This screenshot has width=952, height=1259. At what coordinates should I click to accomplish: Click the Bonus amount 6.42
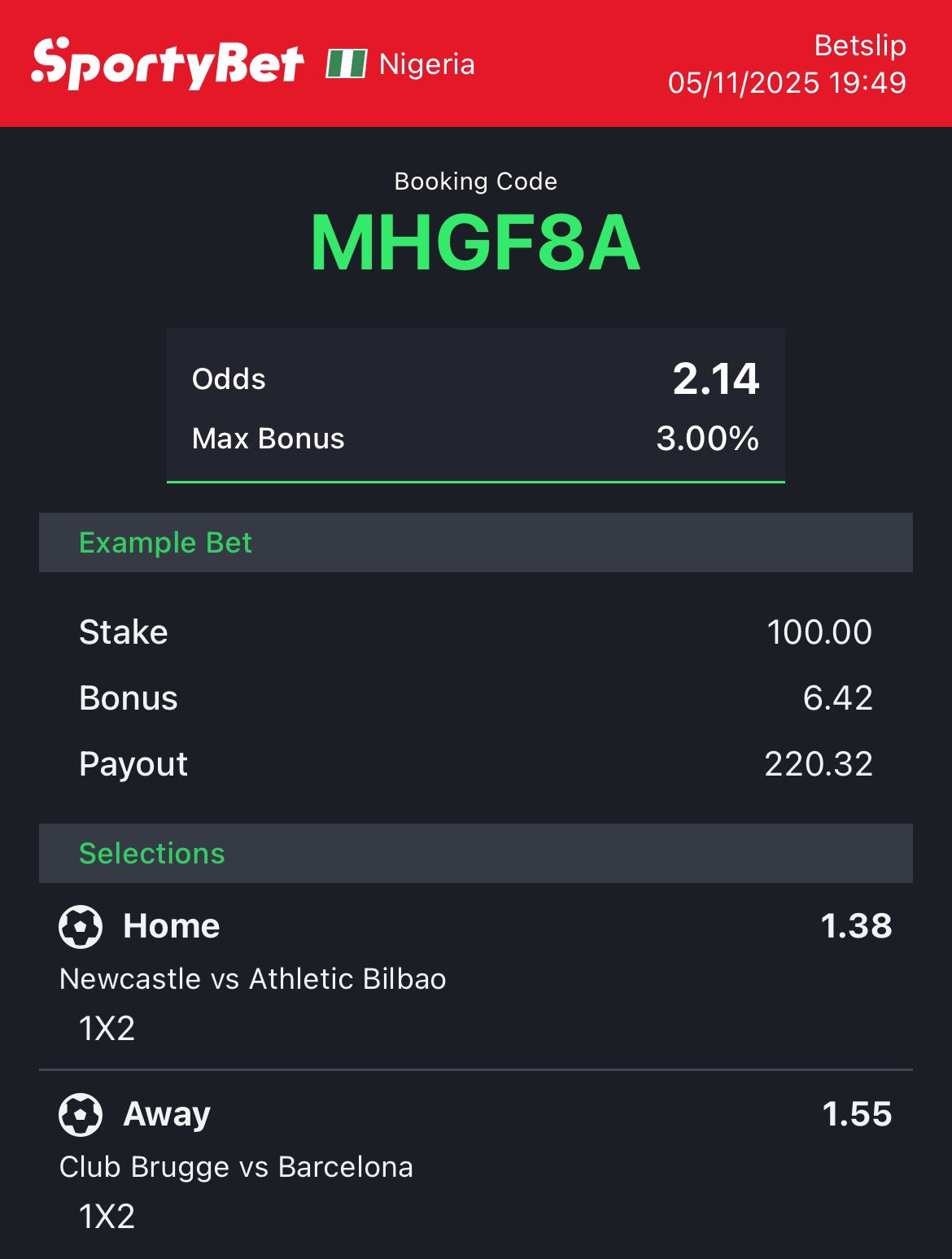point(837,698)
